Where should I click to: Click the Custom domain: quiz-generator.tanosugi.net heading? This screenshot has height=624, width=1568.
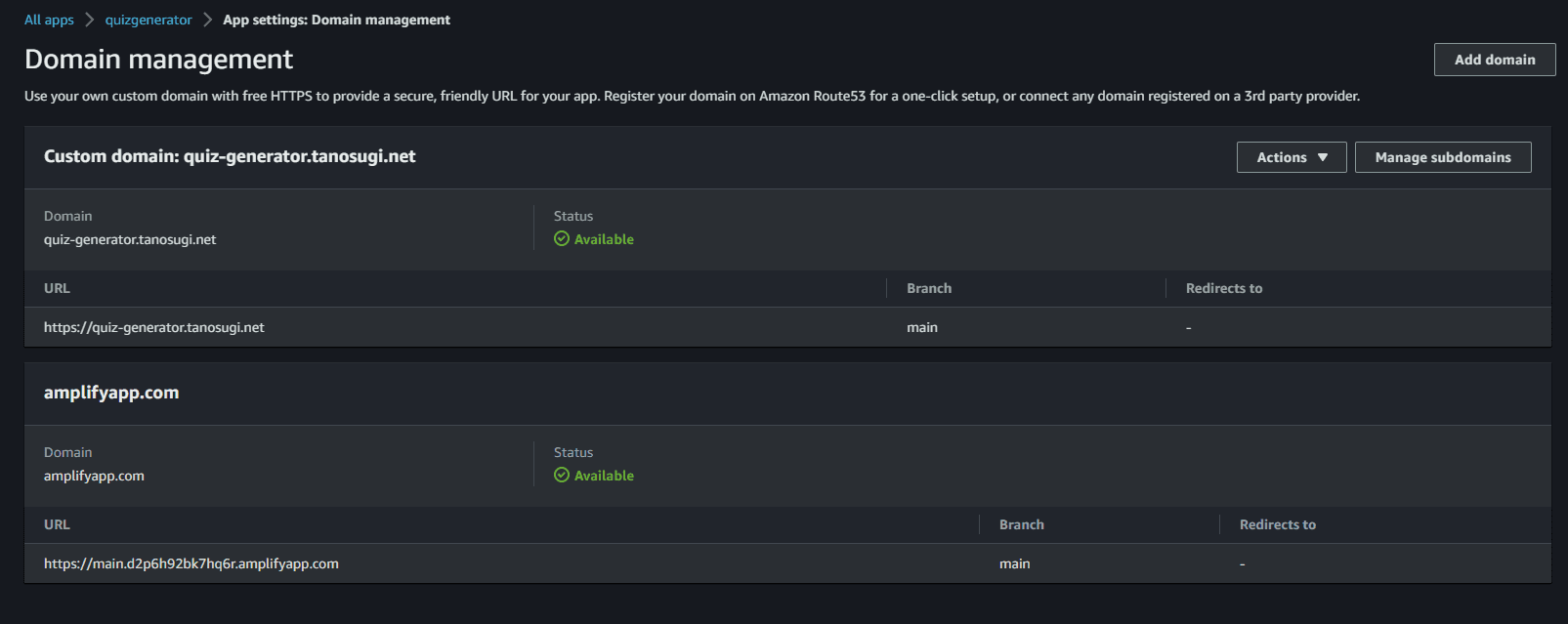coord(230,156)
